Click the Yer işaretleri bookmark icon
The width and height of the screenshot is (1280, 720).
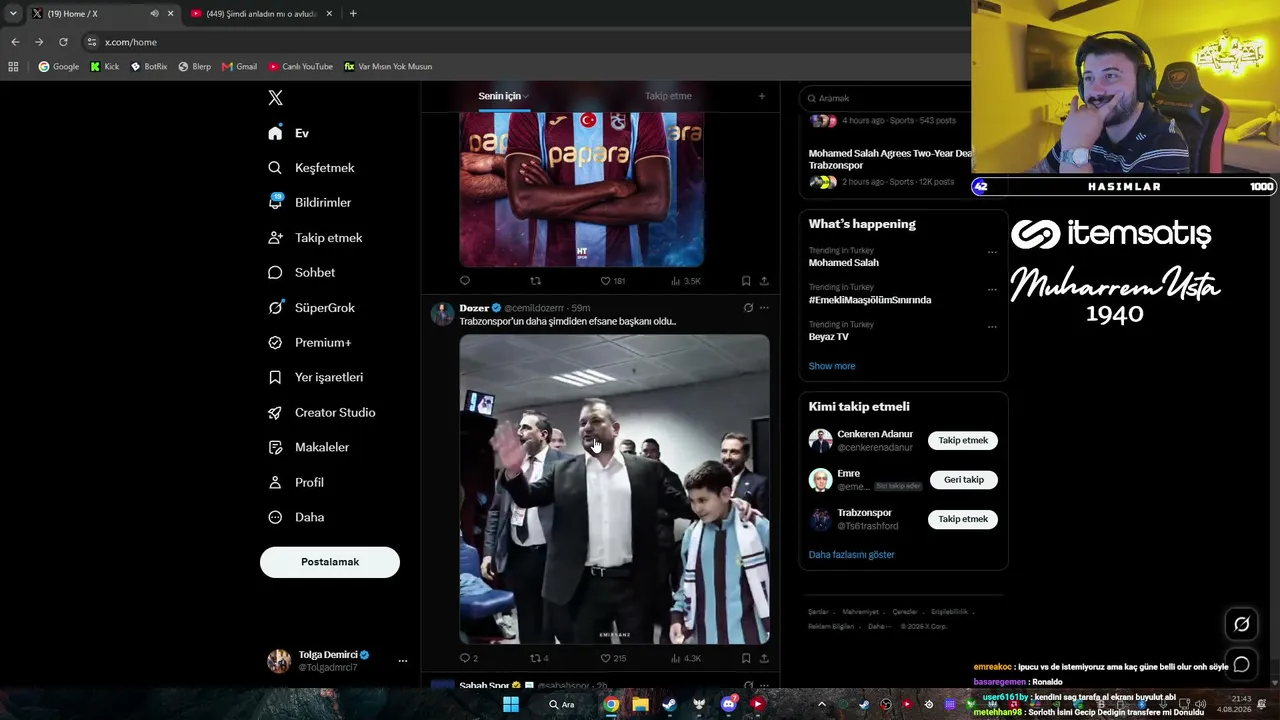click(x=275, y=377)
